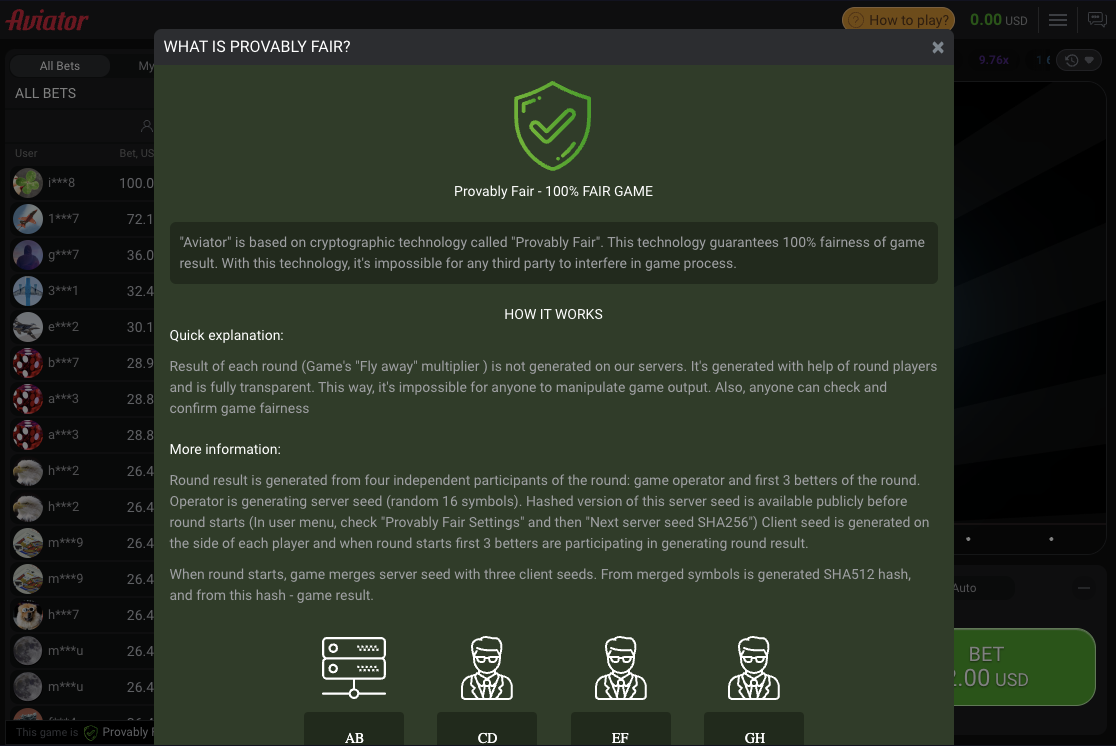Click the minus button in bet panel
This screenshot has height=746, width=1116.
(1085, 589)
